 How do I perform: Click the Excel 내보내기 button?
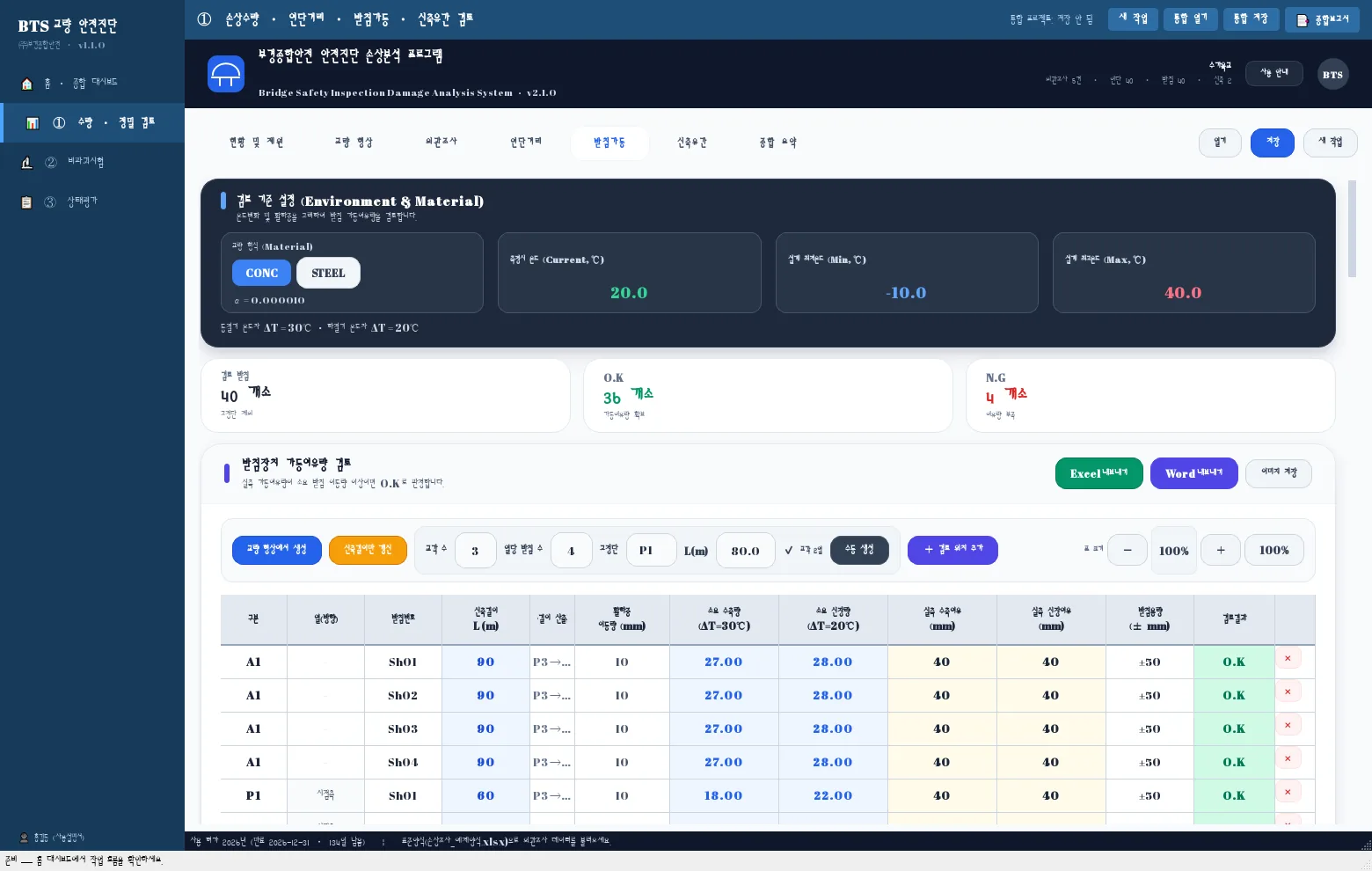tap(1099, 473)
